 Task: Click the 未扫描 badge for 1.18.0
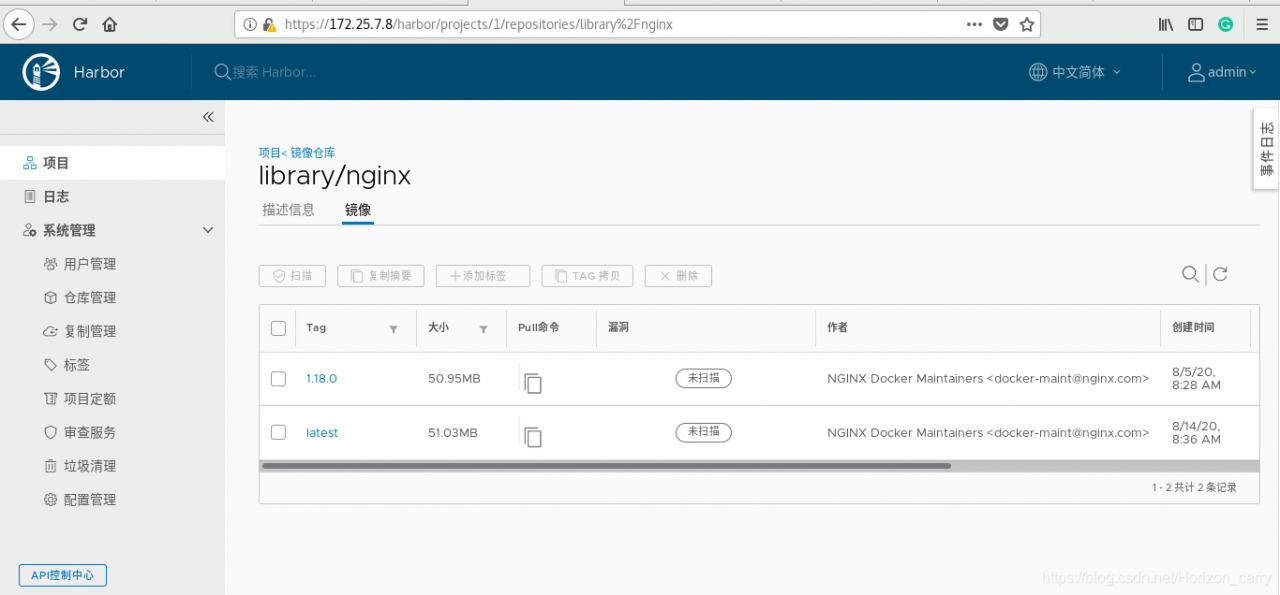pos(704,378)
